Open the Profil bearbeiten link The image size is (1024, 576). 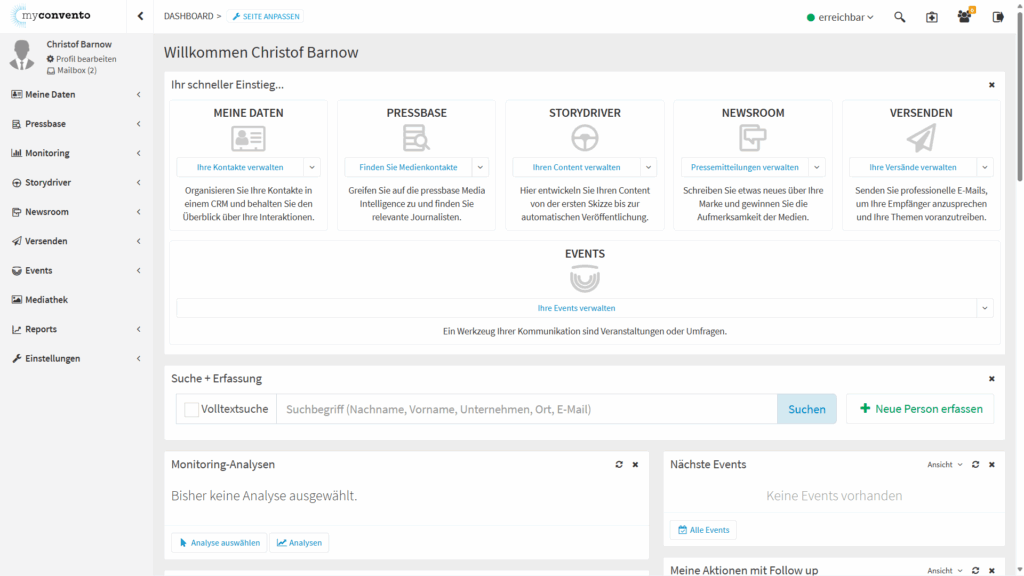click(x=85, y=59)
